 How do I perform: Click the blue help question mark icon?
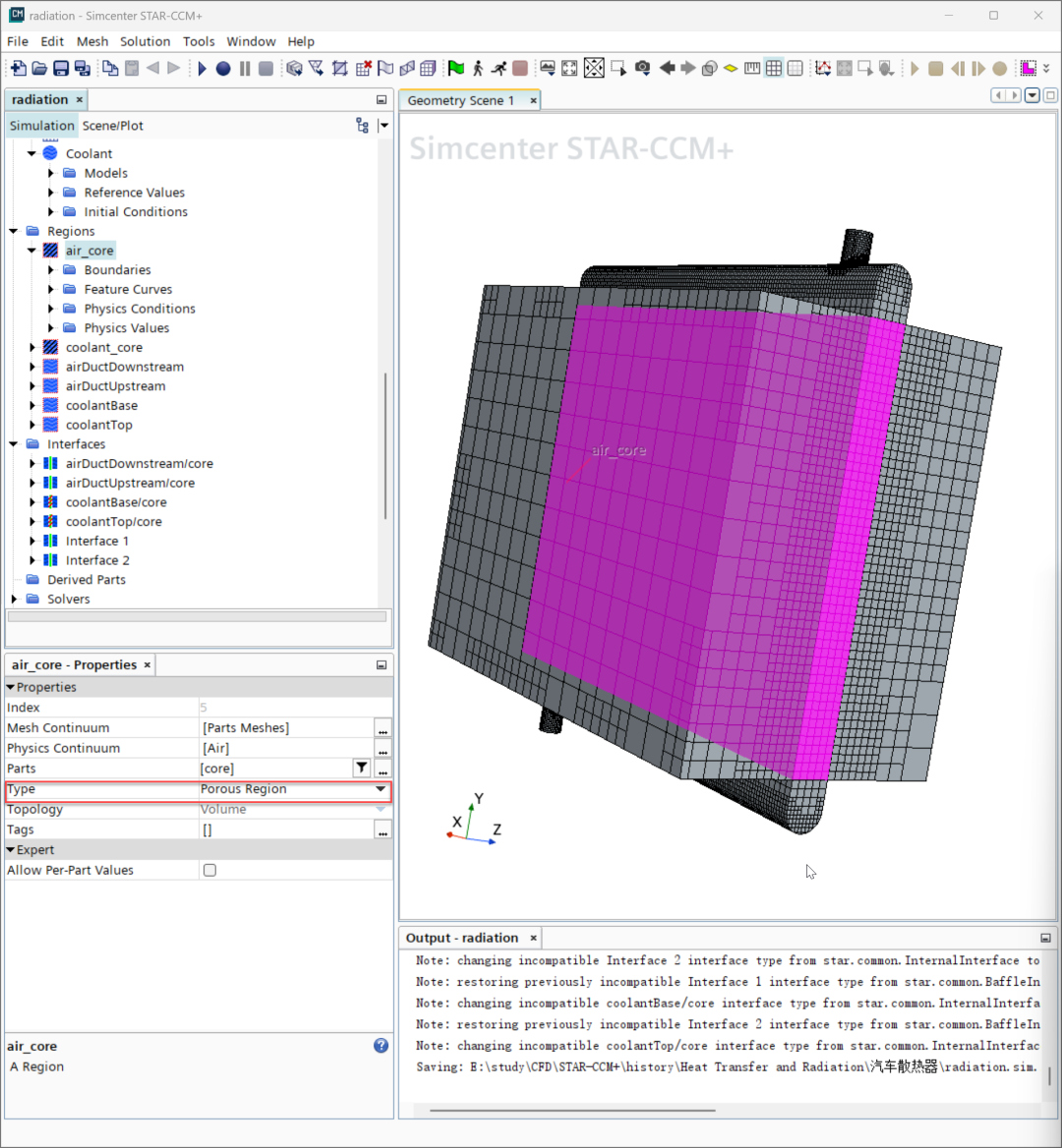click(x=381, y=1046)
